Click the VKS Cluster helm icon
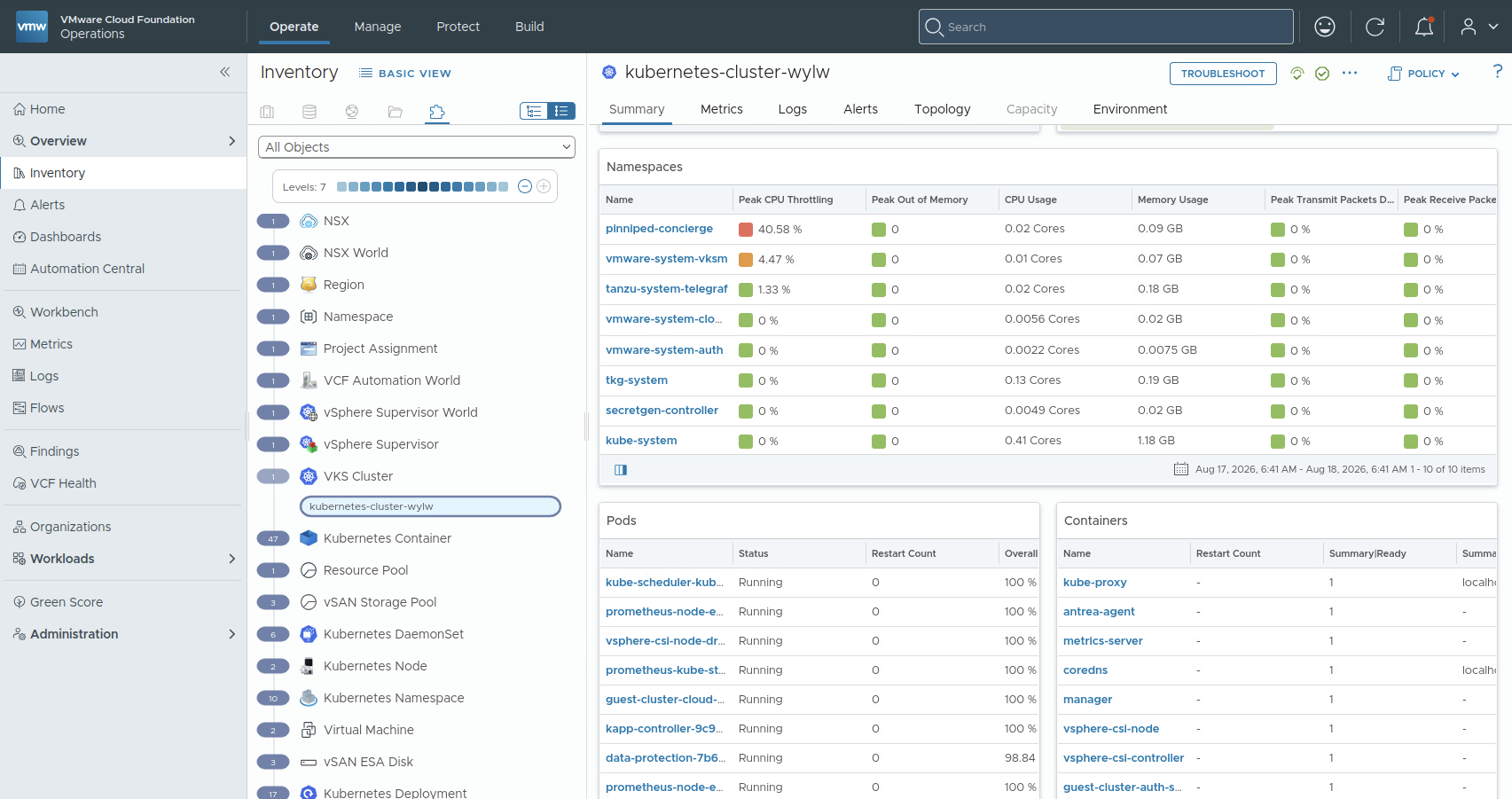The height and width of the screenshot is (799, 1512). click(x=309, y=476)
